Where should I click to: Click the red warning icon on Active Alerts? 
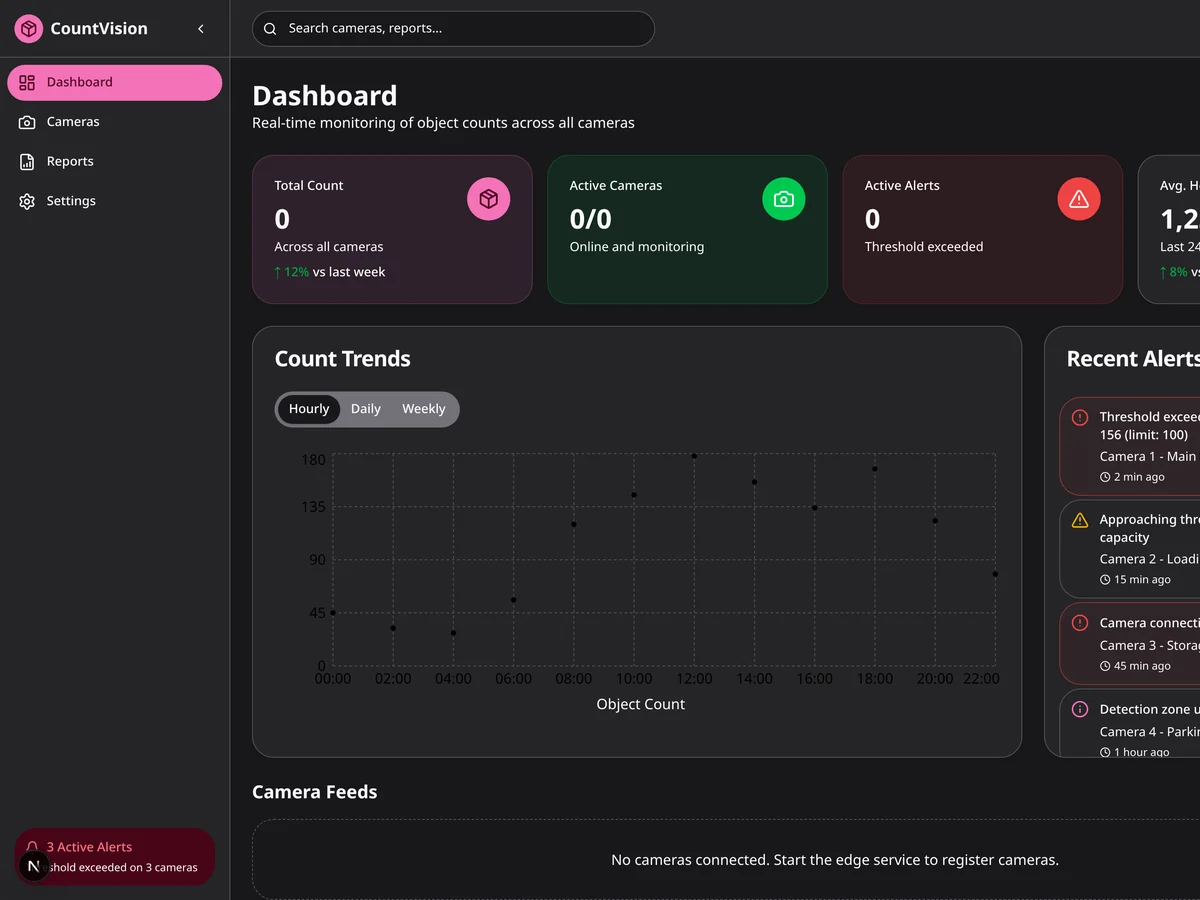[1079, 199]
